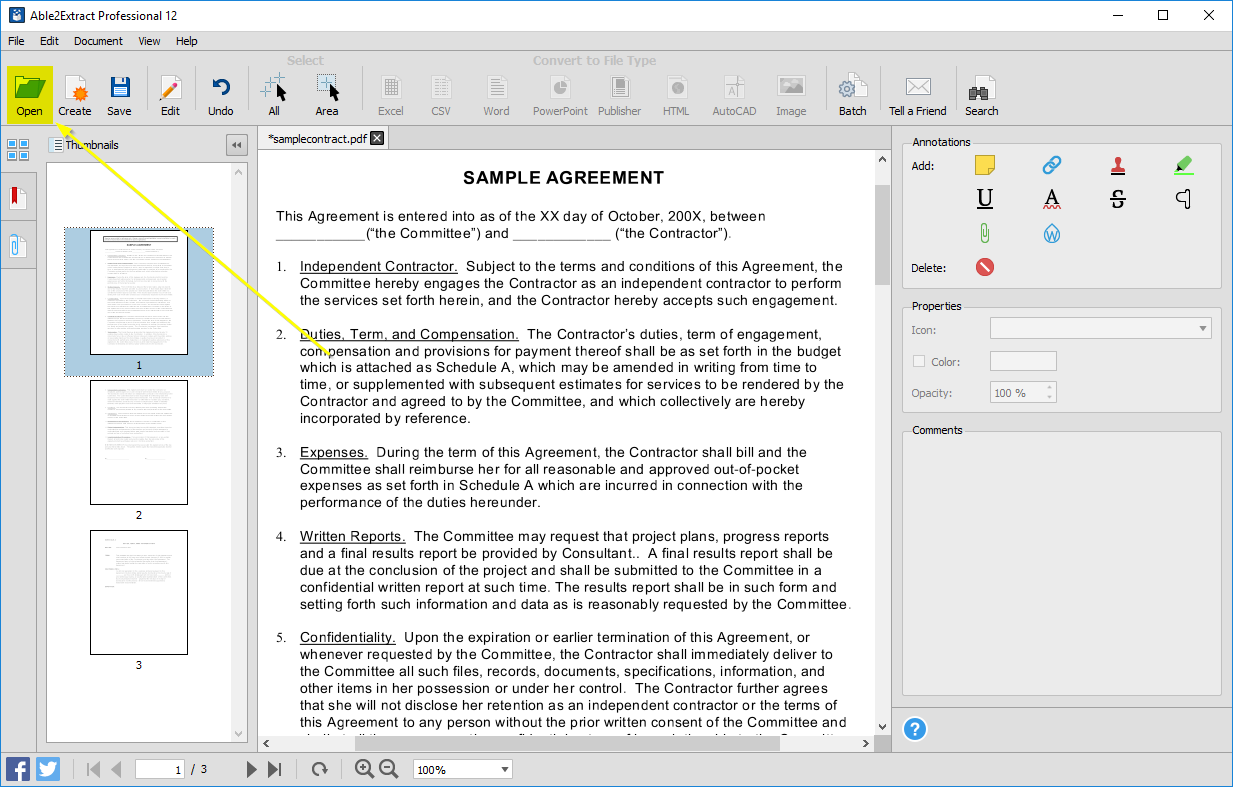The image size is (1233, 787).
Task: Click the Color swatch box
Action: pyautogui.click(x=1023, y=361)
